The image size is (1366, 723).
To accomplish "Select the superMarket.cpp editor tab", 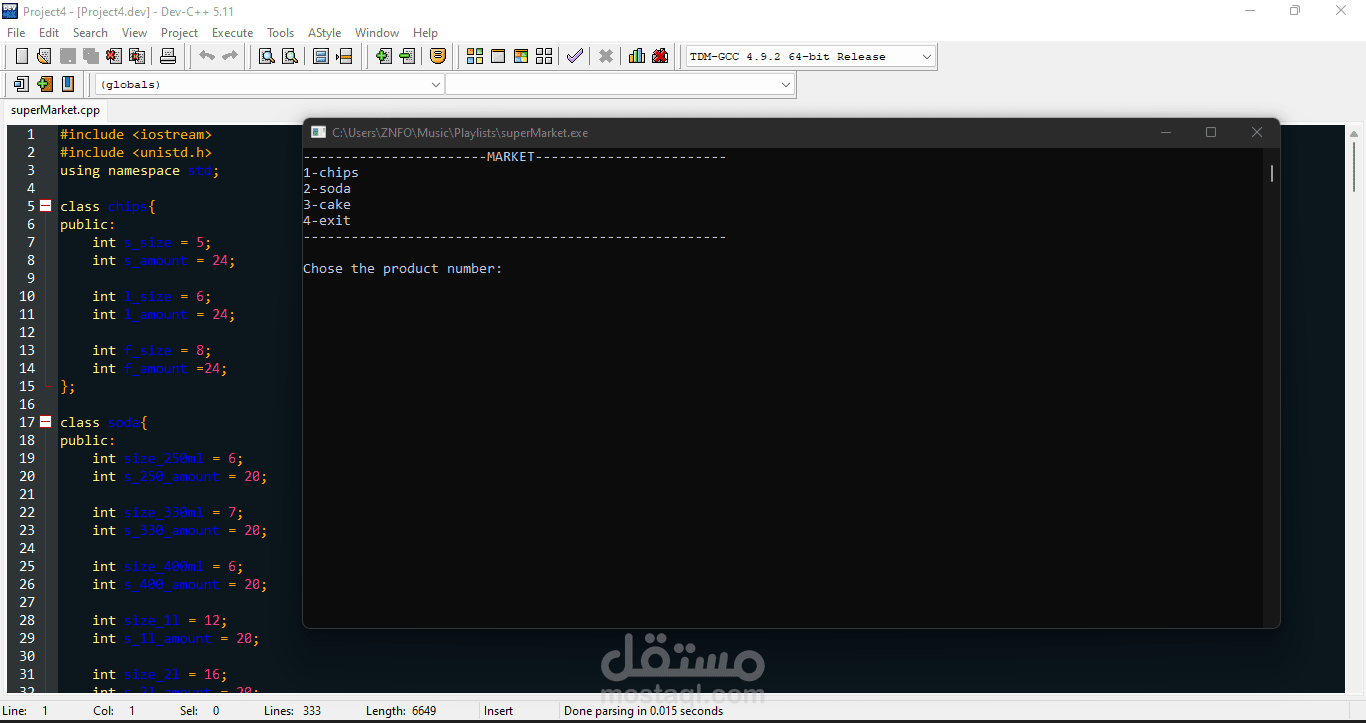I will pyautogui.click(x=56, y=110).
